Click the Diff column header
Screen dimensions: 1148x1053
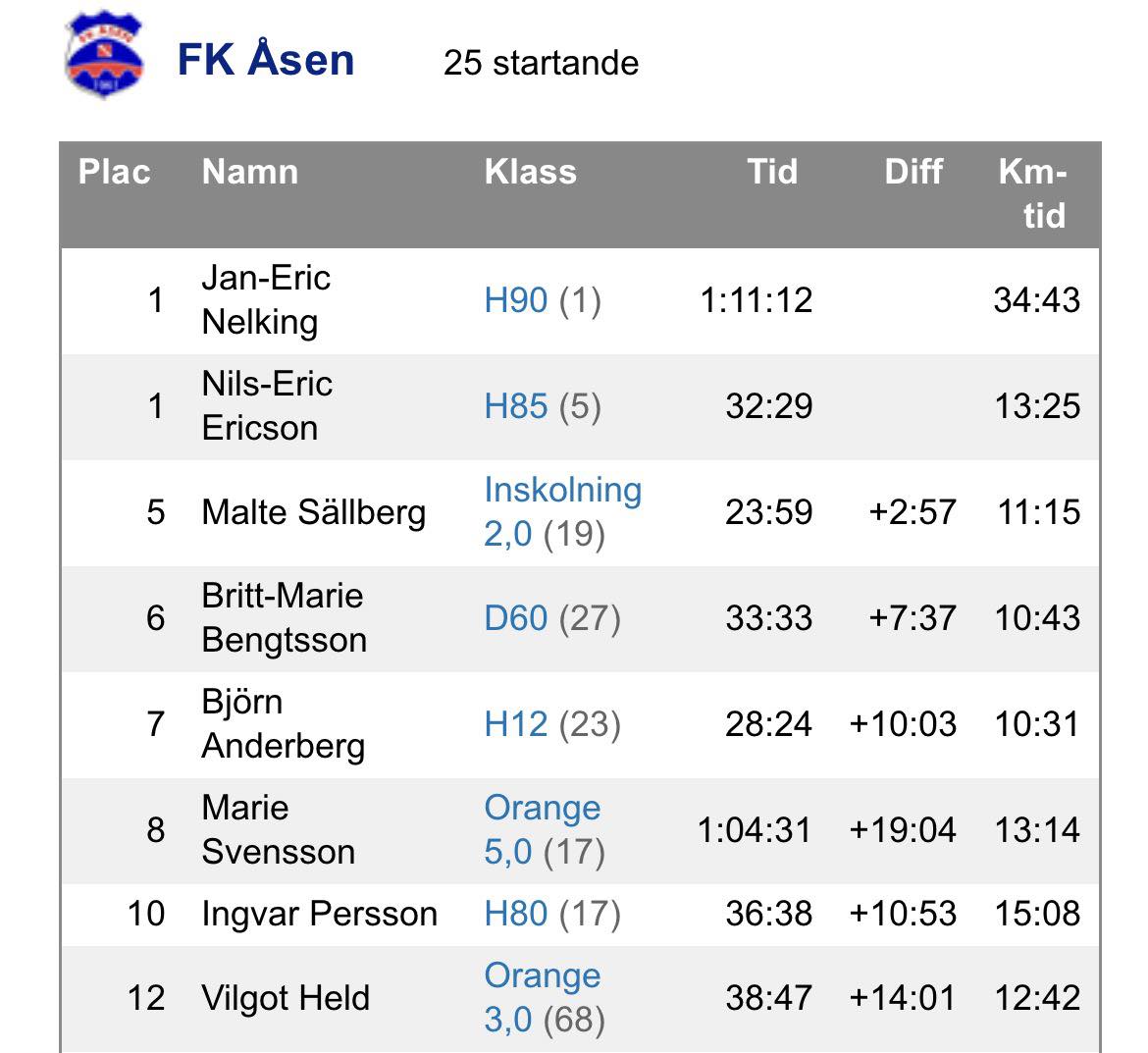tap(913, 173)
